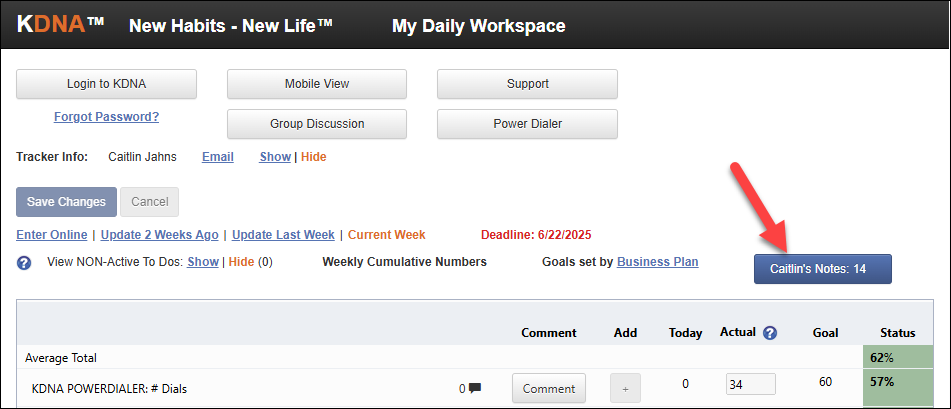
Task: Click the Forgot Password link
Action: [x=106, y=117]
